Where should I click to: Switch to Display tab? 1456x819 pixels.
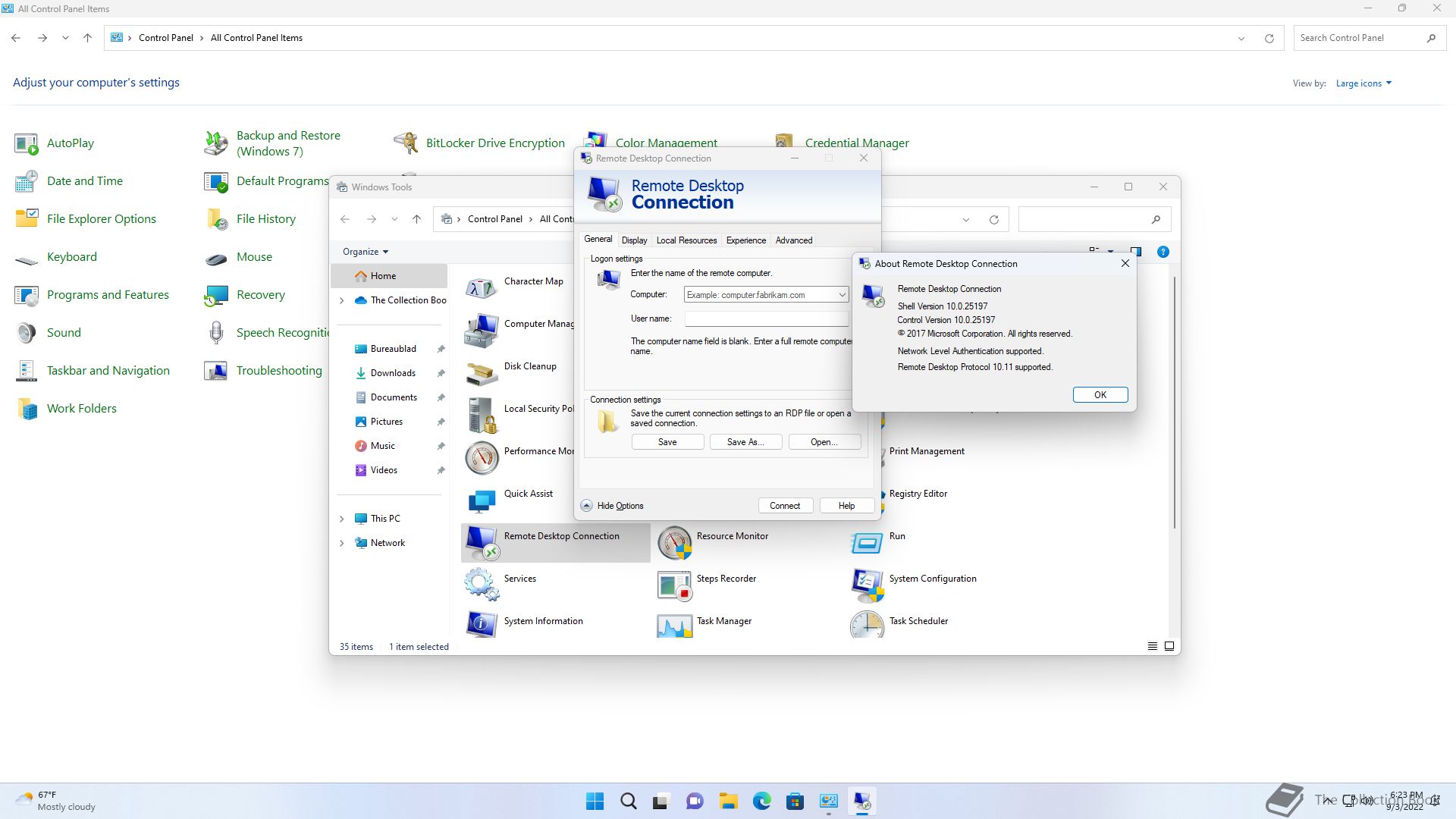point(634,240)
